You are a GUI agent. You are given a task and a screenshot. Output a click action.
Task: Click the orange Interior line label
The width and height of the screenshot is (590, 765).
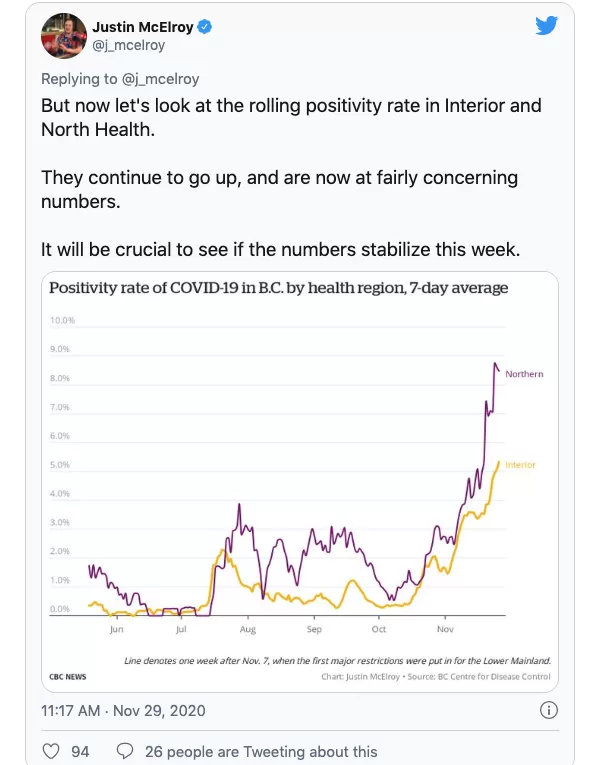click(520, 465)
